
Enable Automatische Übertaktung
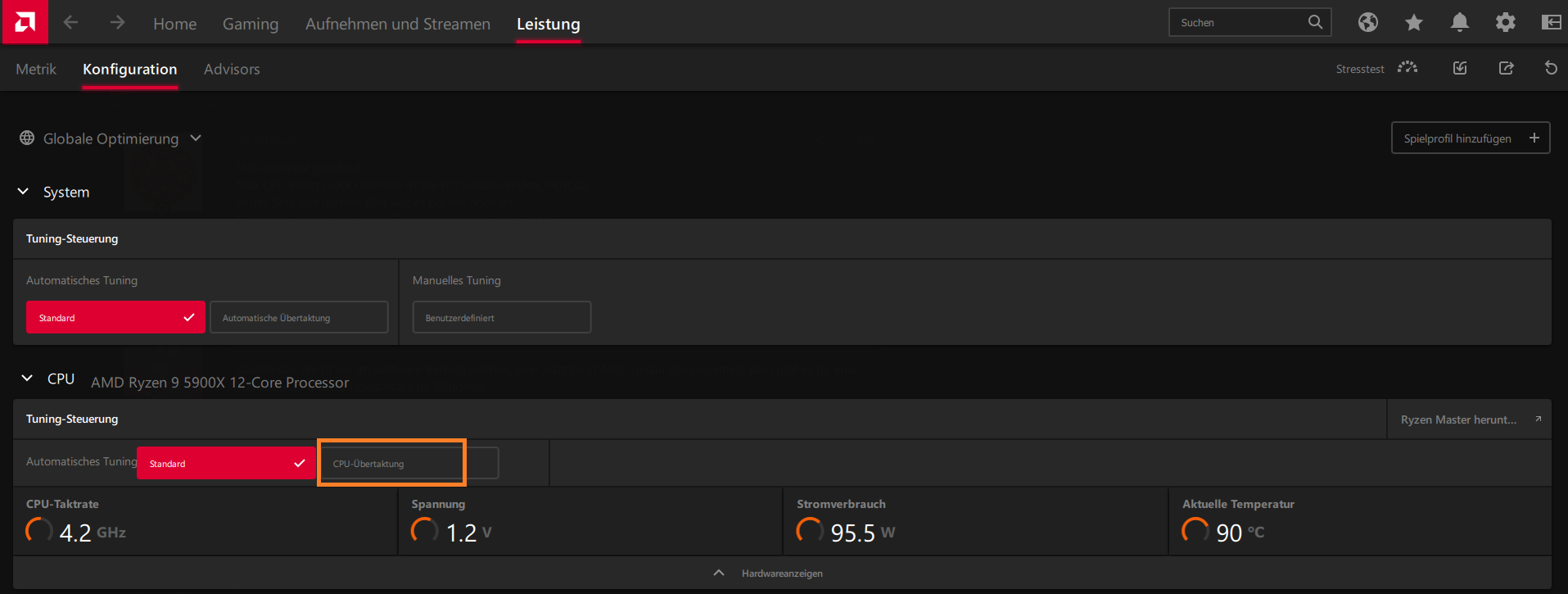299,317
